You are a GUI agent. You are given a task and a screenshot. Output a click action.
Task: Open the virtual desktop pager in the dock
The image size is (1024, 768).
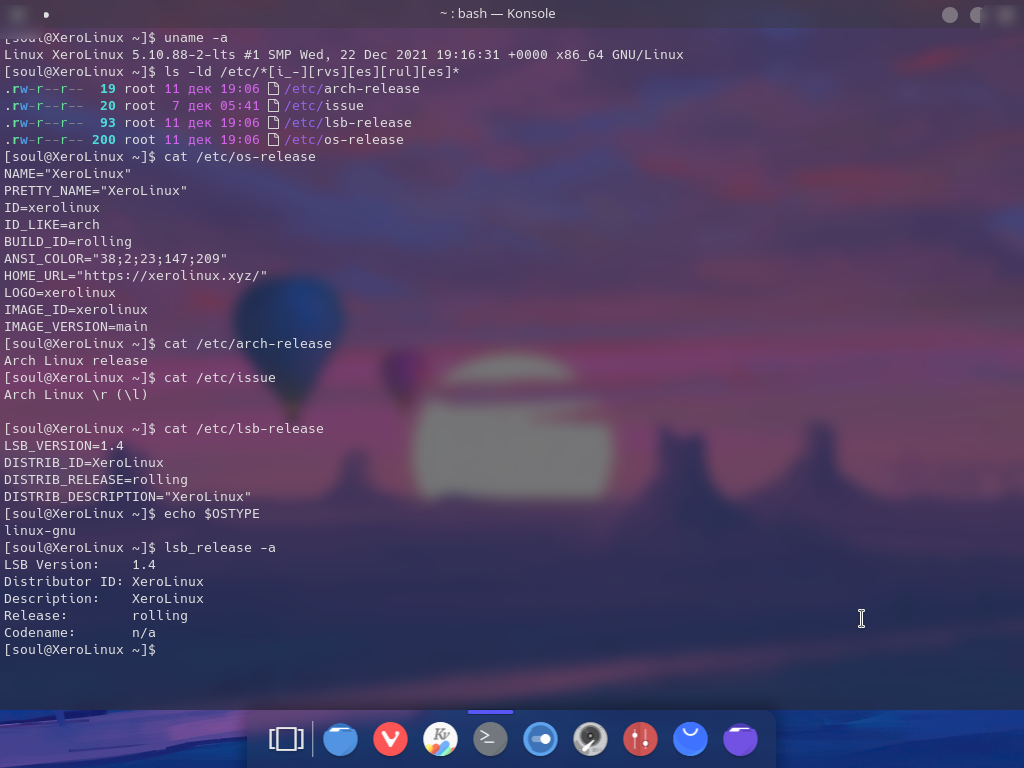click(x=286, y=739)
